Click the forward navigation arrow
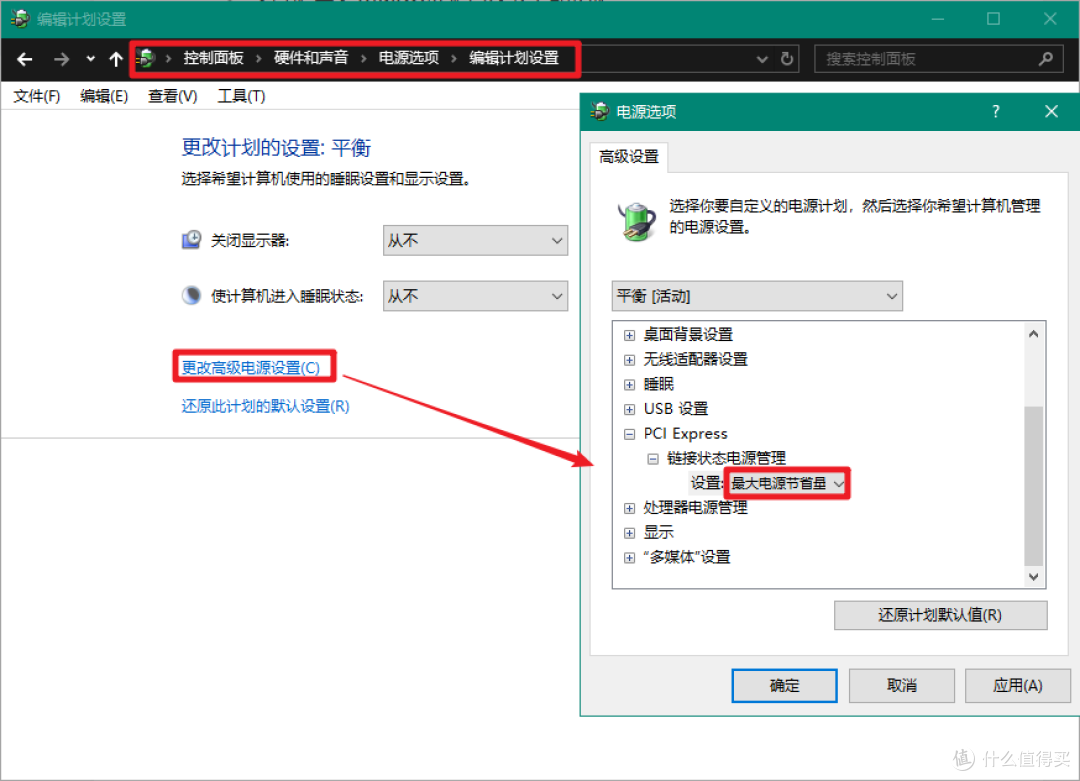 [61, 59]
